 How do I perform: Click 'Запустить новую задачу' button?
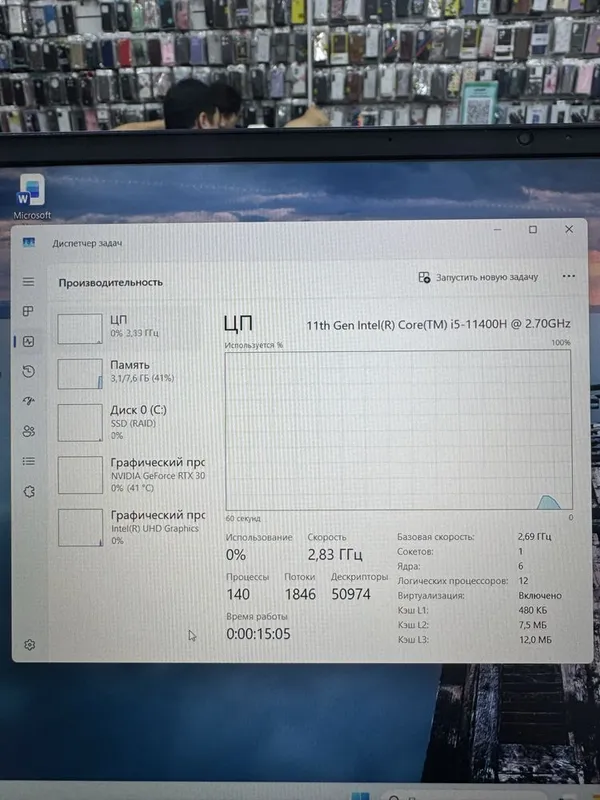478,277
